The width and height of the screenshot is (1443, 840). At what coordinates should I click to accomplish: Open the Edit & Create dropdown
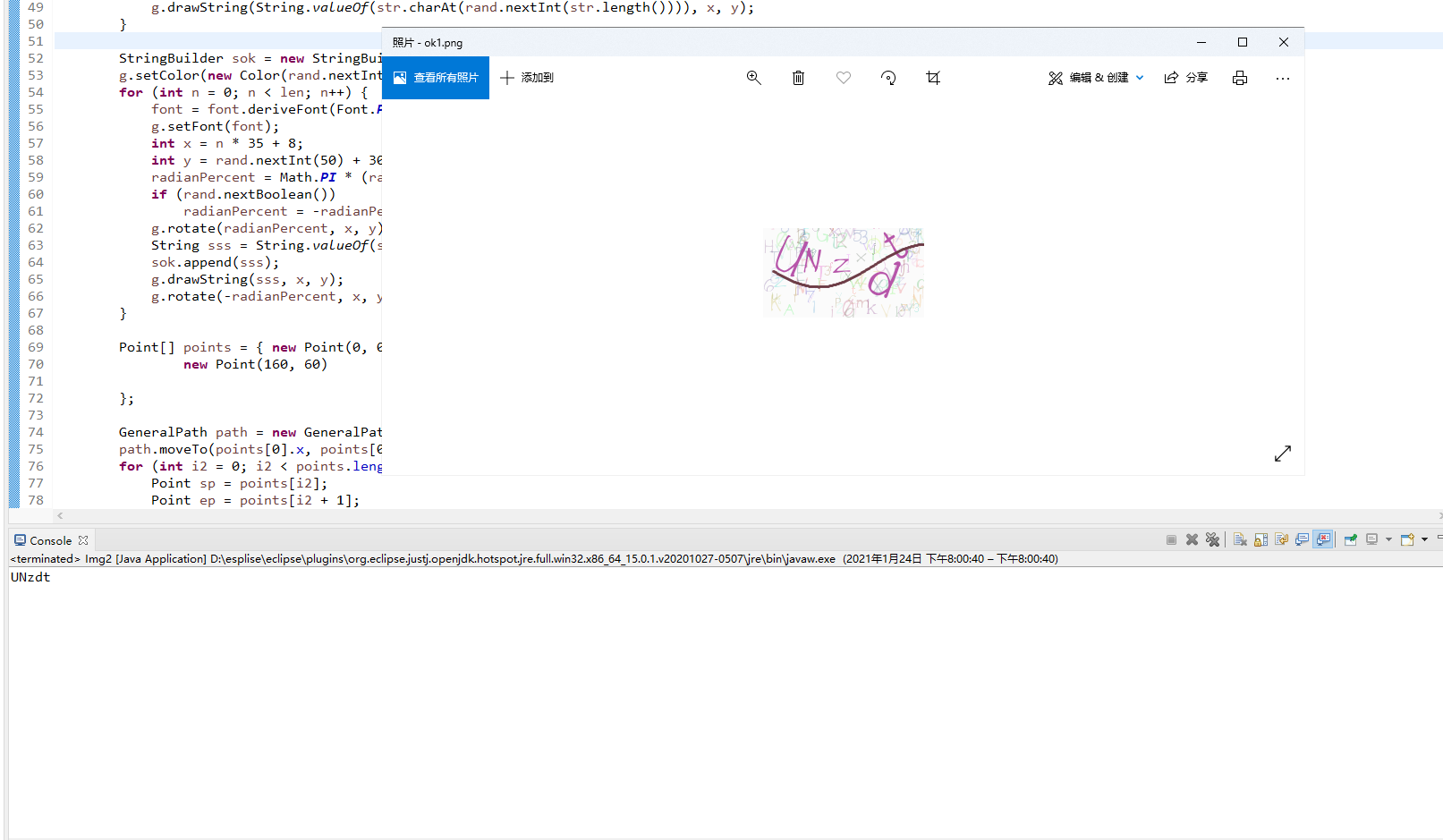[1096, 78]
